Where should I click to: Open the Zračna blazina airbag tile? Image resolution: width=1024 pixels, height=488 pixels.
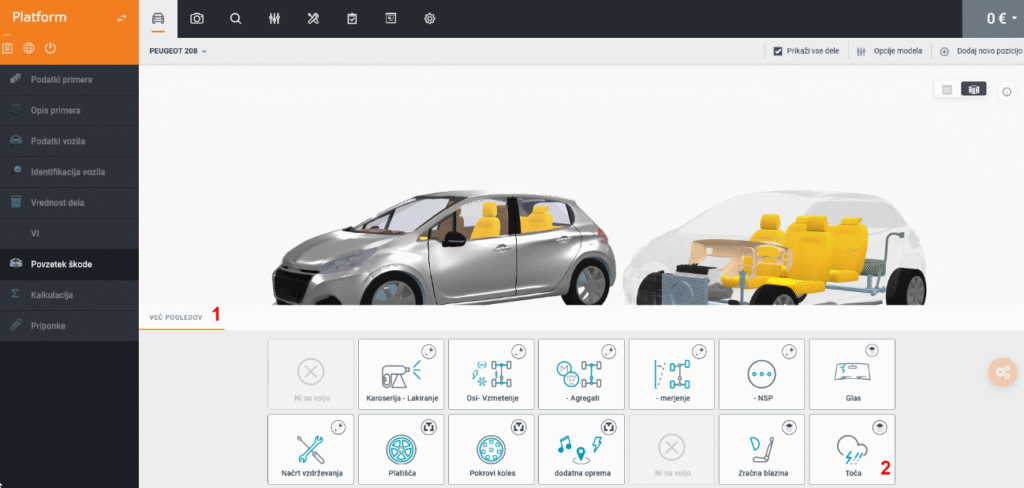coord(761,449)
